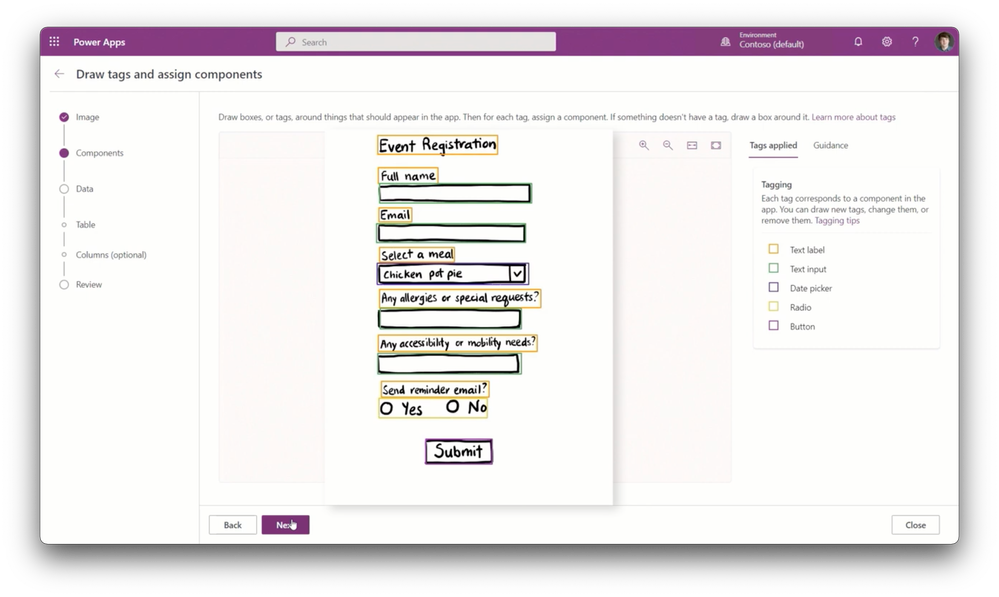The width and height of the screenshot is (999, 597).
Task: Click the Power Apps title
Action: 99,42
